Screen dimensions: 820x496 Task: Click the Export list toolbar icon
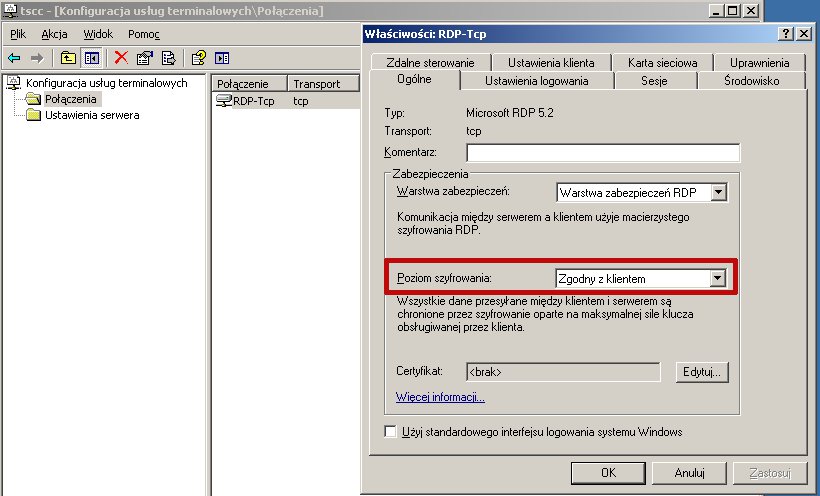click(x=168, y=58)
